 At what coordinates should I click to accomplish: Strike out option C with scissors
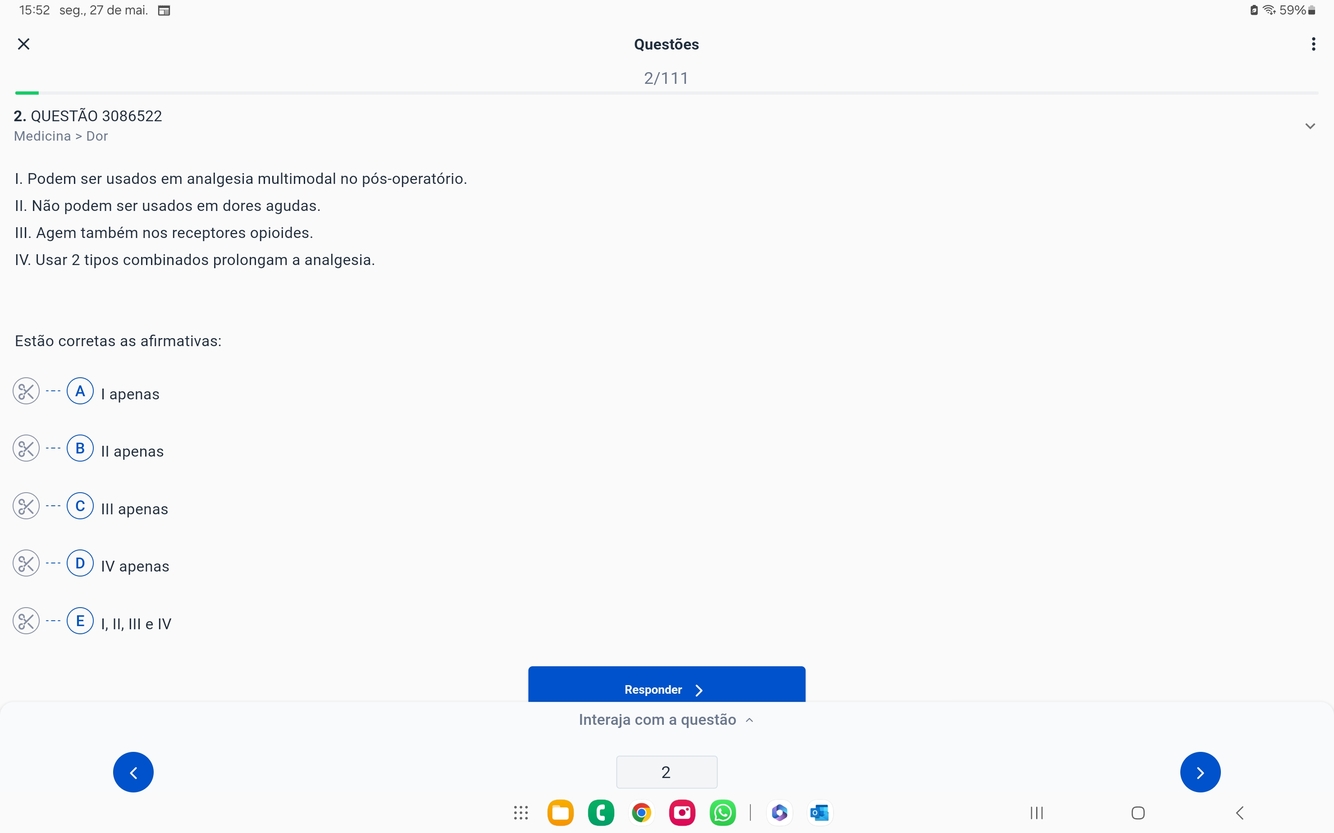pos(26,506)
